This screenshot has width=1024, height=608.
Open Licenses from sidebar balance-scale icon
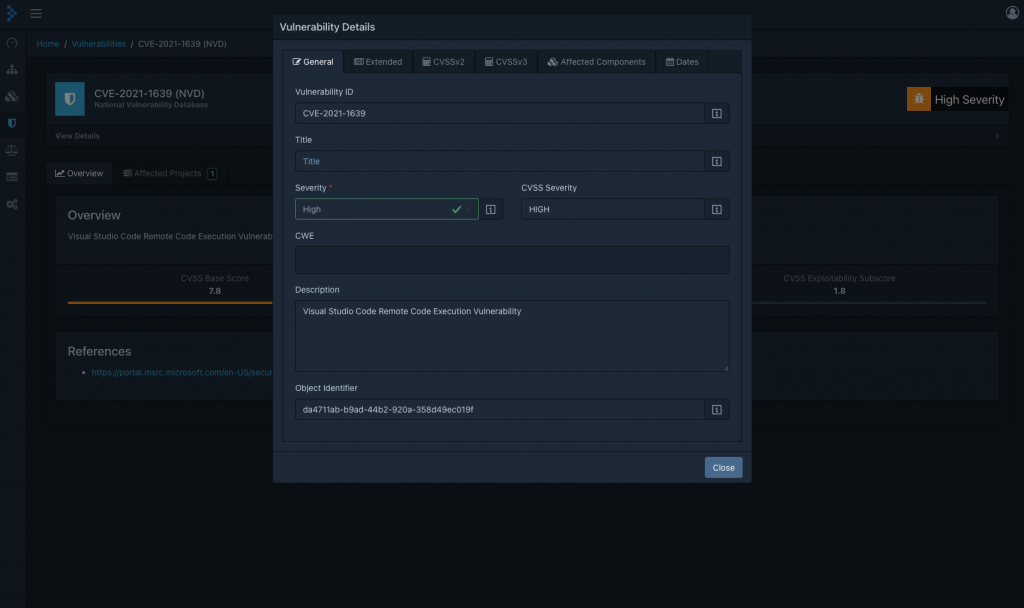(x=12, y=150)
